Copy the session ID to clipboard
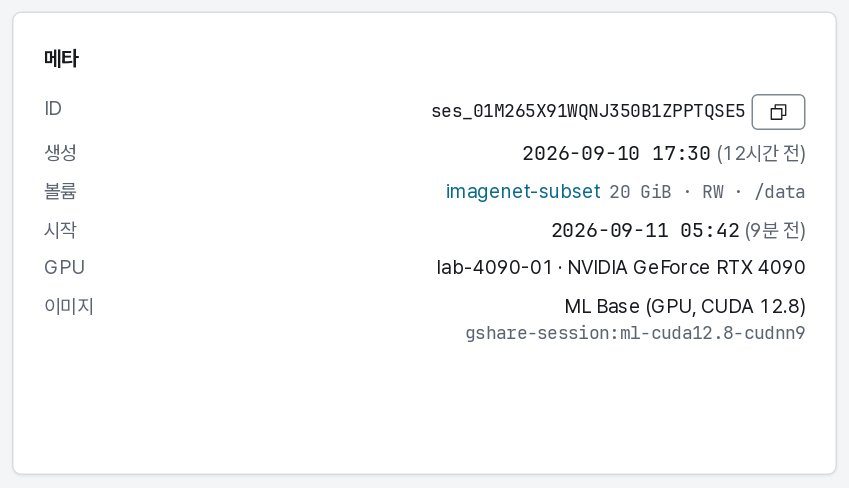 click(x=778, y=112)
